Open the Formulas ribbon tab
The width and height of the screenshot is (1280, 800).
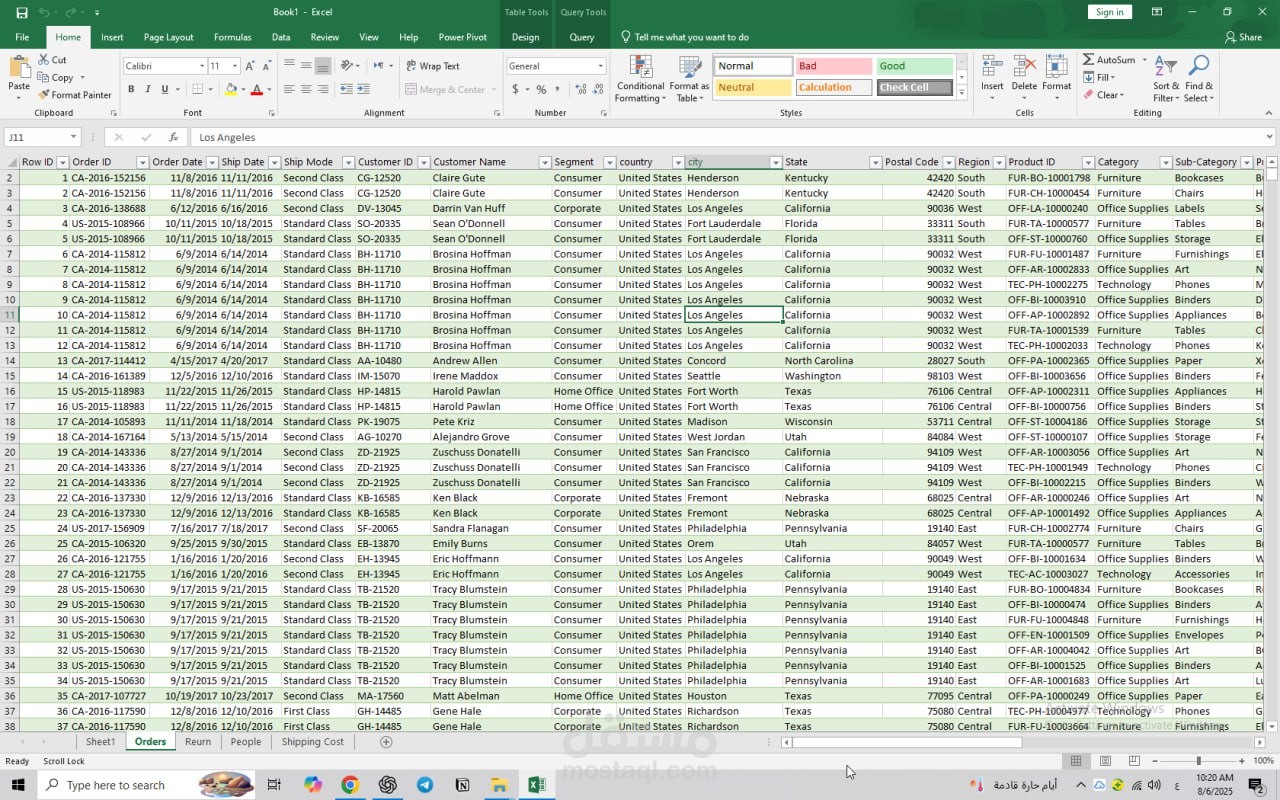(x=232, y=37)
